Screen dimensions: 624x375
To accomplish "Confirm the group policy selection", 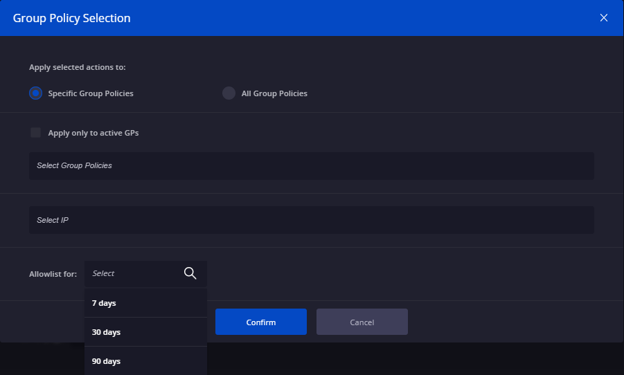I will coord(261,322).
